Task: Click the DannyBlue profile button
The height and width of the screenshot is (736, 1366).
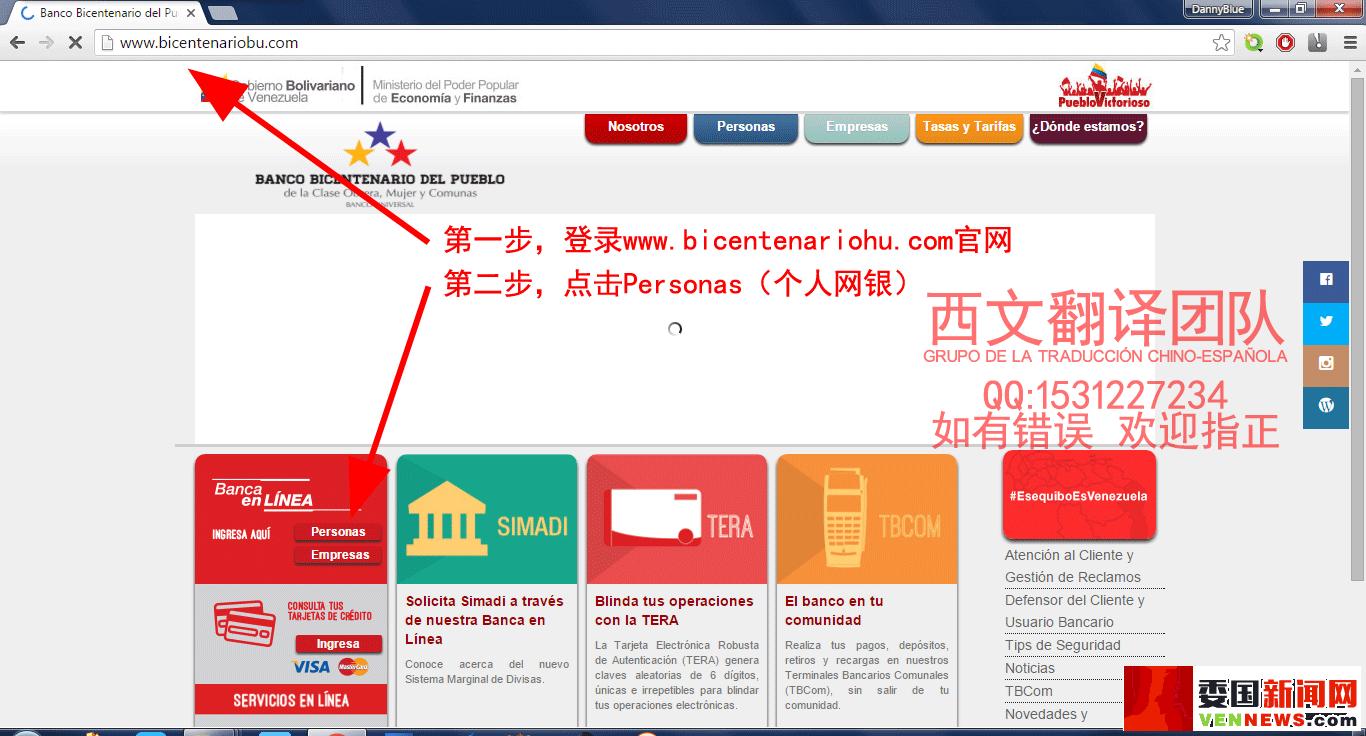Action: [1217, 9]
